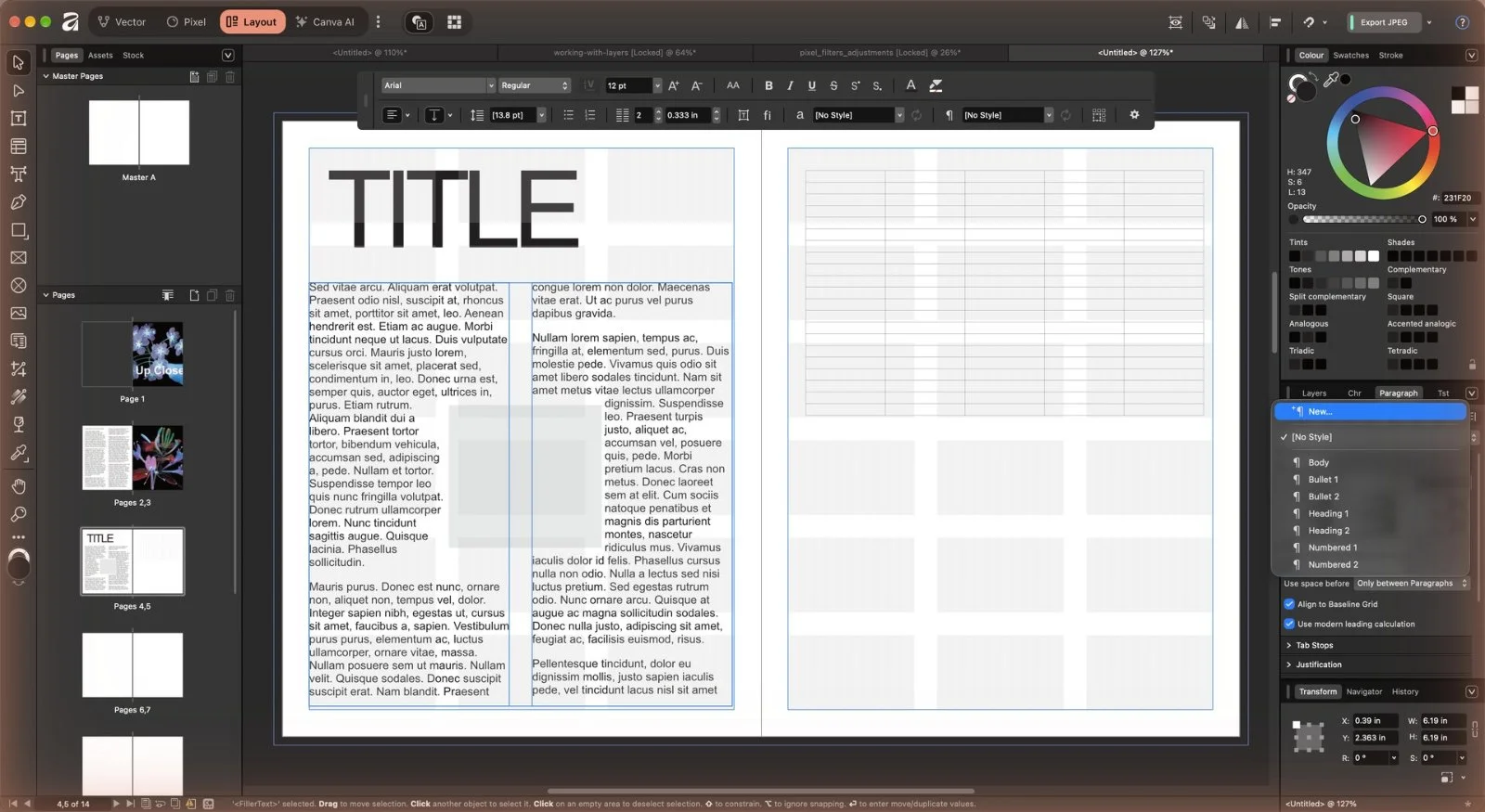Screen dimensions: 1485x812
Task: Open the Only between Paragraphs dropdown
Action: tap(1412, 584)
